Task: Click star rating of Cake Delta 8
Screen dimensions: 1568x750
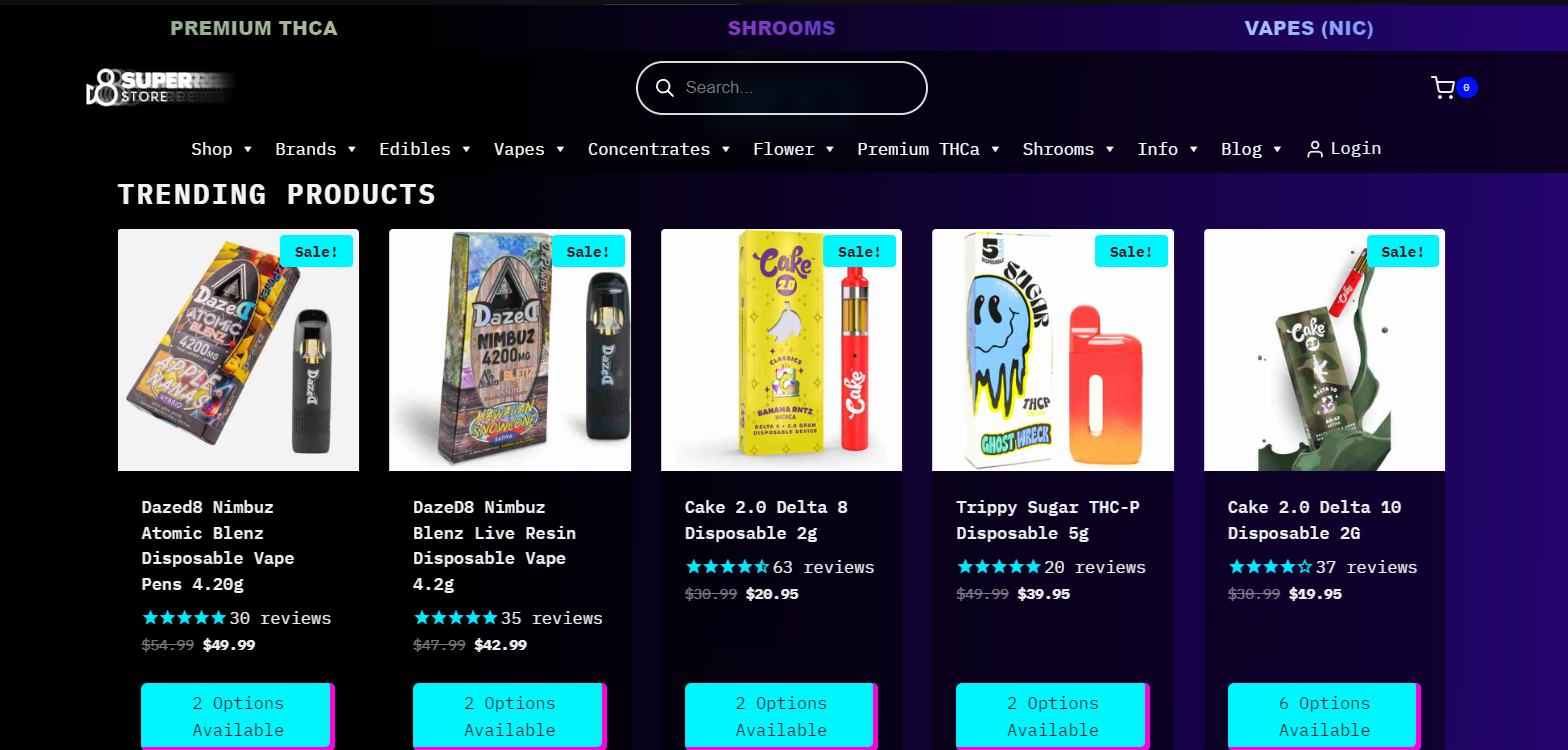Action: (727, 567)
